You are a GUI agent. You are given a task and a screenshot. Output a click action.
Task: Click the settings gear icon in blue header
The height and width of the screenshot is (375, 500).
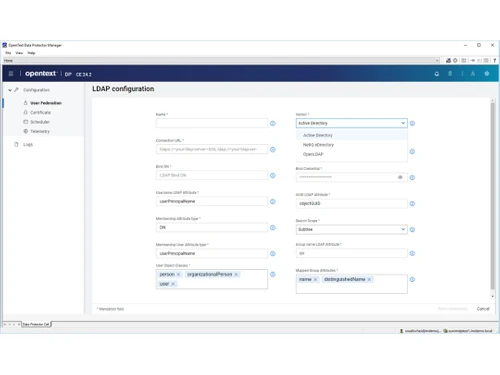487,74
